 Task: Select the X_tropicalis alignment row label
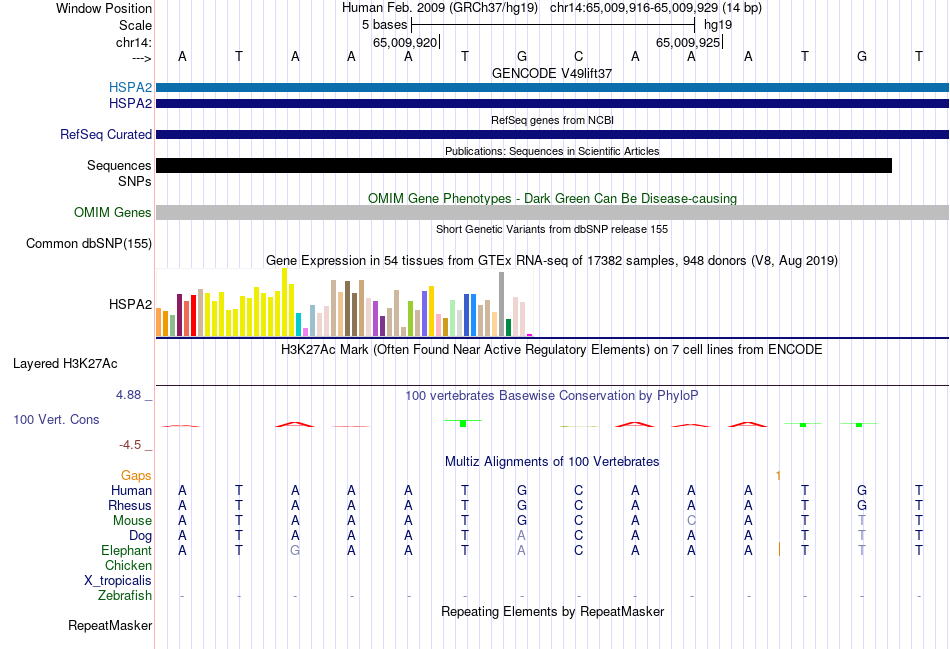coord(118,581)
